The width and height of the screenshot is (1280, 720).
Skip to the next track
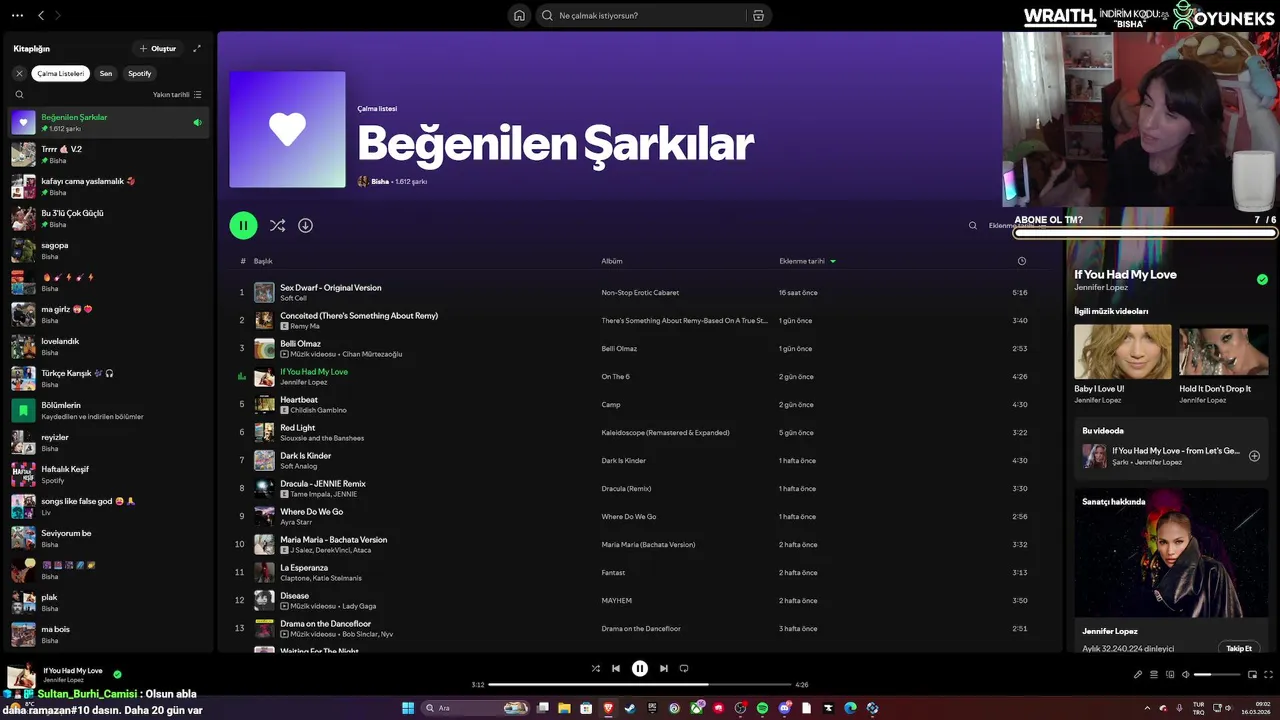(664, 668)
